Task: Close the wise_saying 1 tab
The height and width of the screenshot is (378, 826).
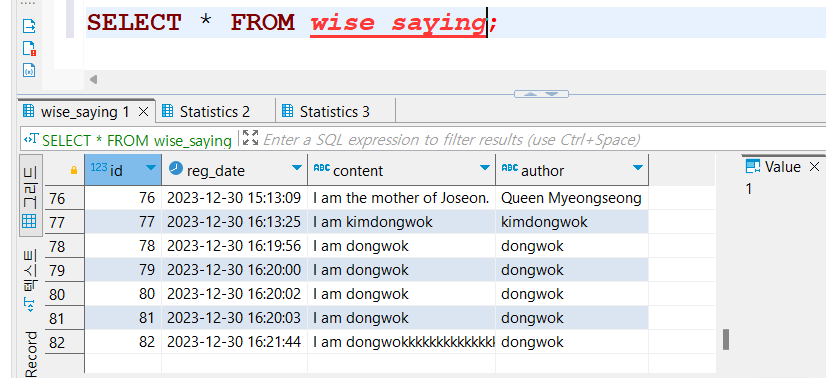Action: coord(143,112)
